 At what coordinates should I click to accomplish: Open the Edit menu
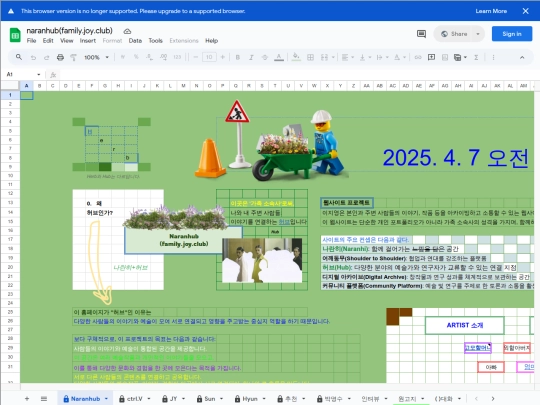click(48, 41)
